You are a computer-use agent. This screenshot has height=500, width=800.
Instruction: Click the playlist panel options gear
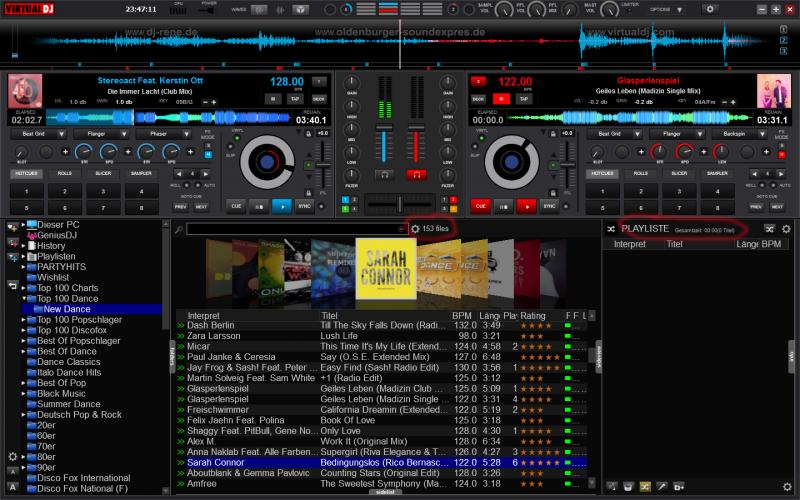click(x=786, y=229)
